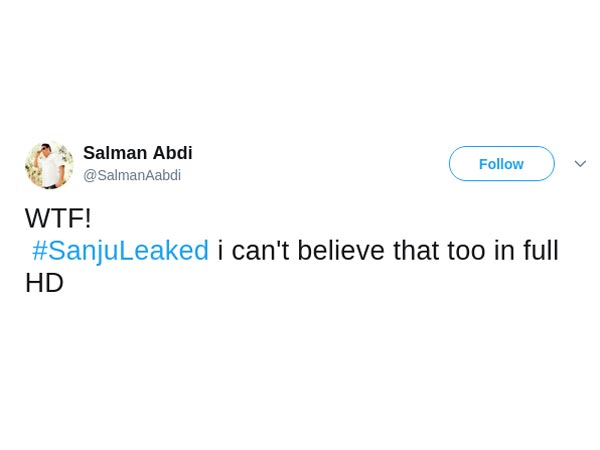Click the blue hashtag in the tweet
The height and width of the screenshot is (450, 600).
click(120, 250)
